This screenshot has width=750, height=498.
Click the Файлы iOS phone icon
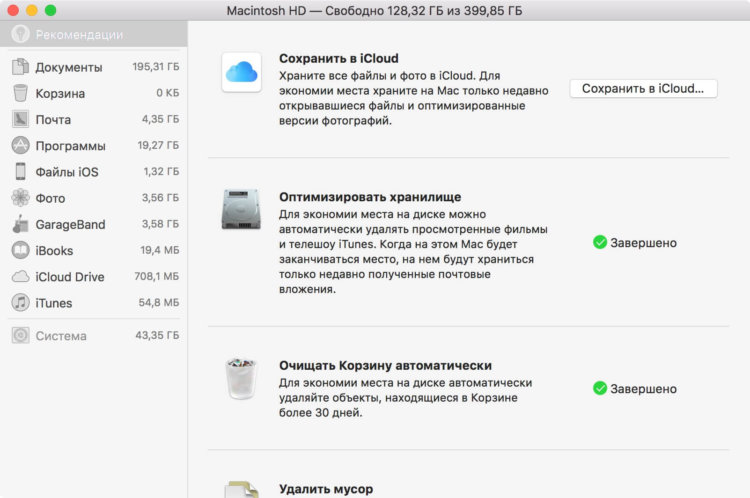pos(20,171)
